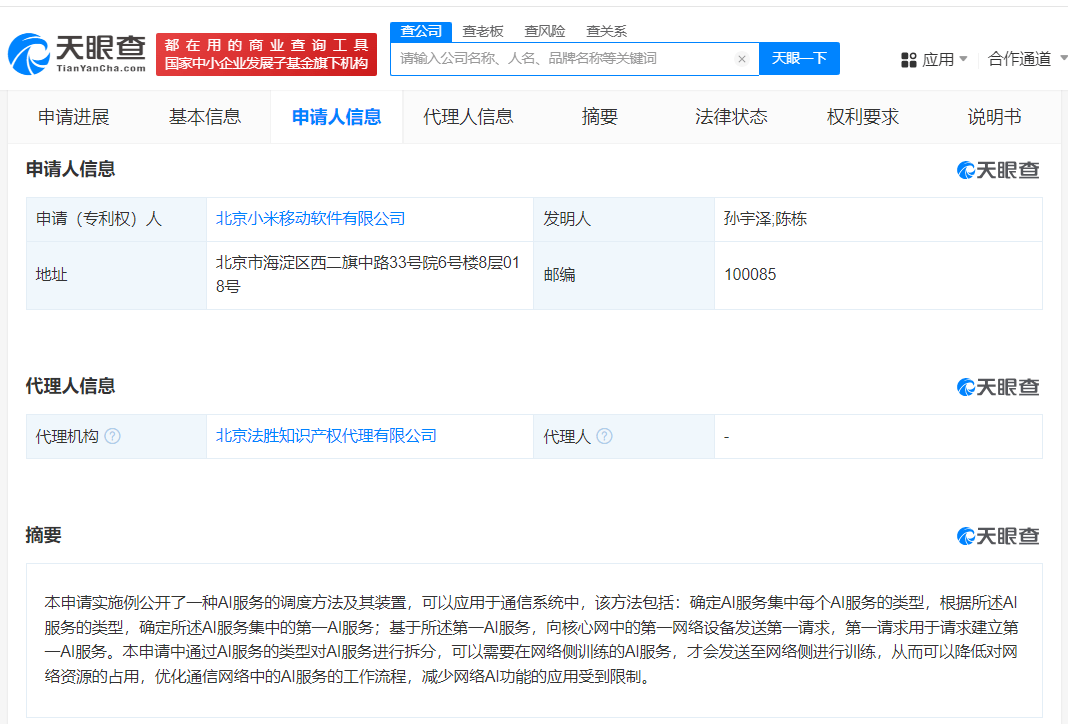The height and width of the screenshot is (724, 1068).
Task: Open 北京小米移动软件有限公司 company link
Action: coord(311,219)
